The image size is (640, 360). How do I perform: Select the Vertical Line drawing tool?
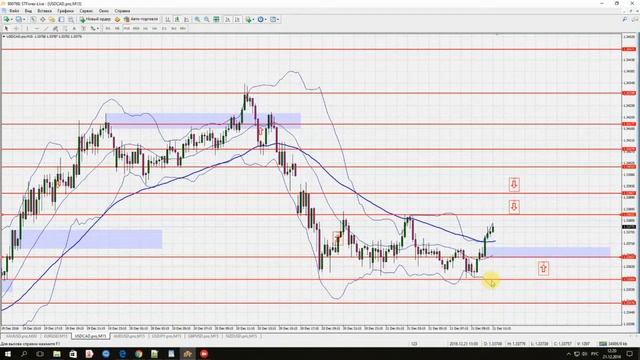[x=27, y=28]
